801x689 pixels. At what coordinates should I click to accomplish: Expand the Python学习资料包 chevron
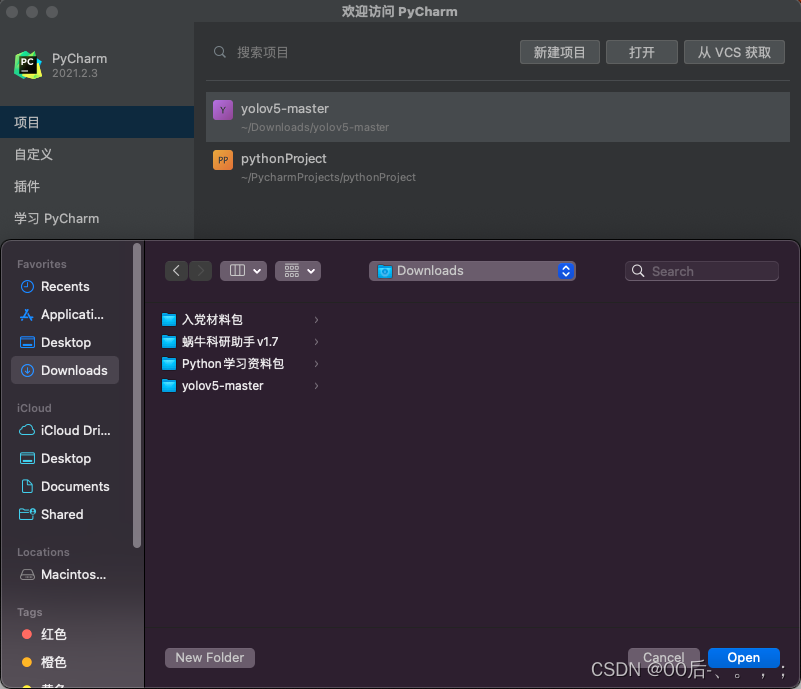click(316, 364)
